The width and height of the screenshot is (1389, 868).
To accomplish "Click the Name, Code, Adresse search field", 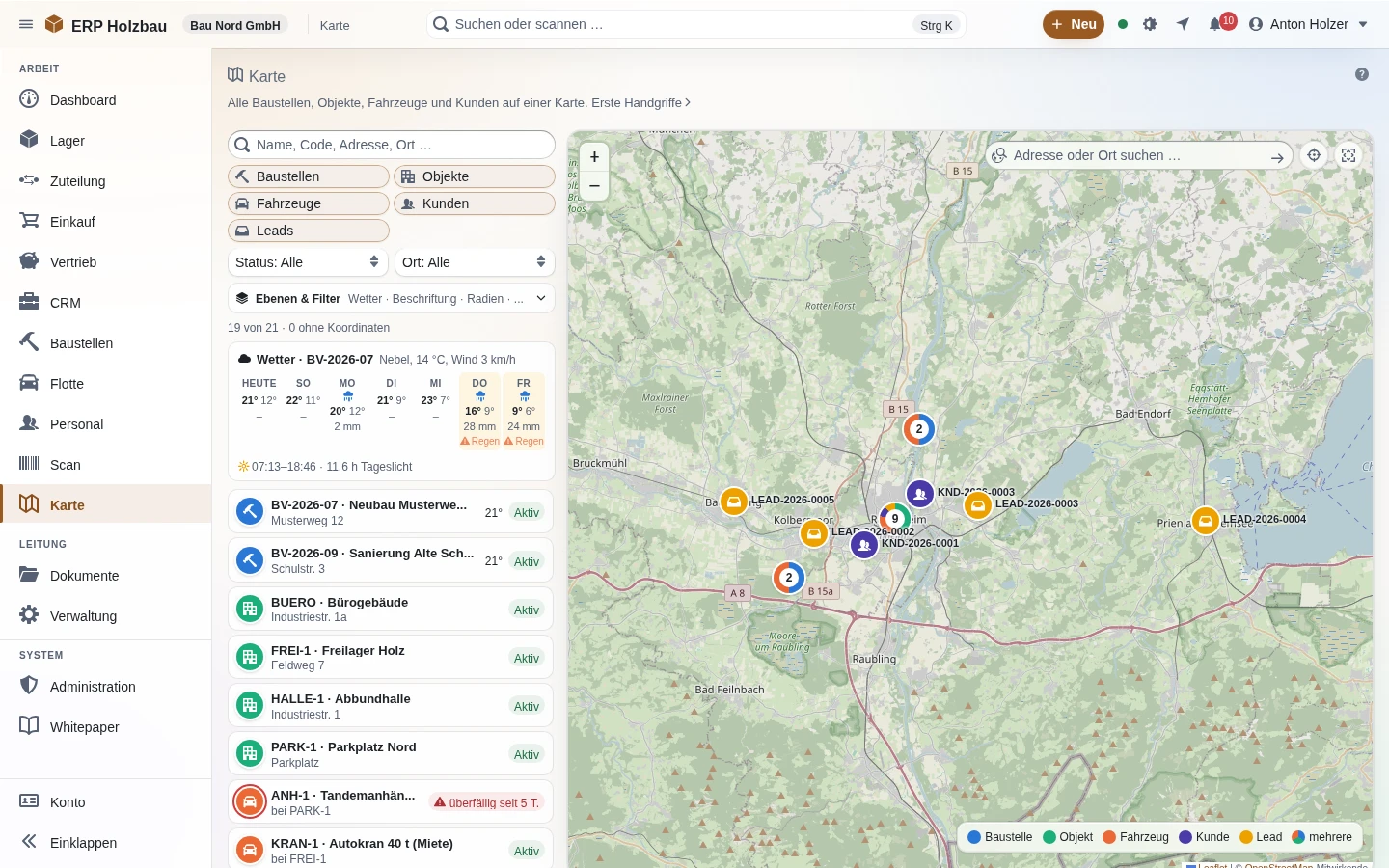I will coord(392,145).
